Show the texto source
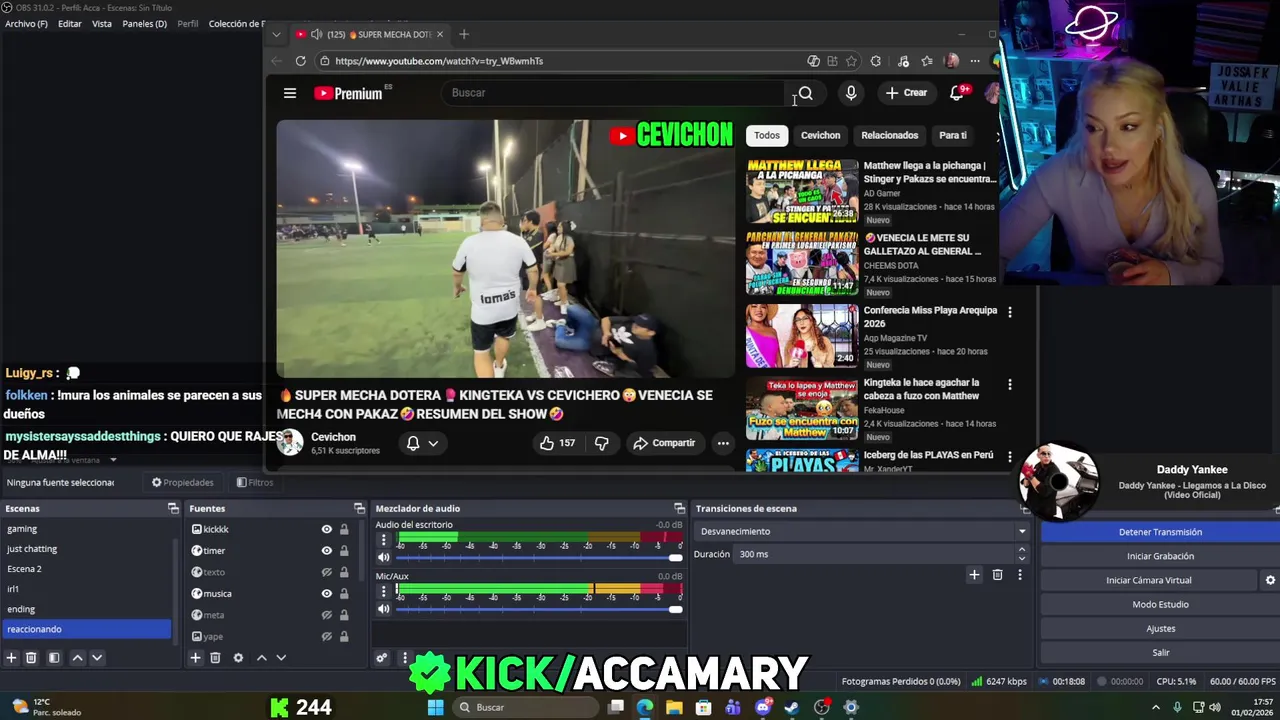Screen dimensions: 1280x720 326,572
